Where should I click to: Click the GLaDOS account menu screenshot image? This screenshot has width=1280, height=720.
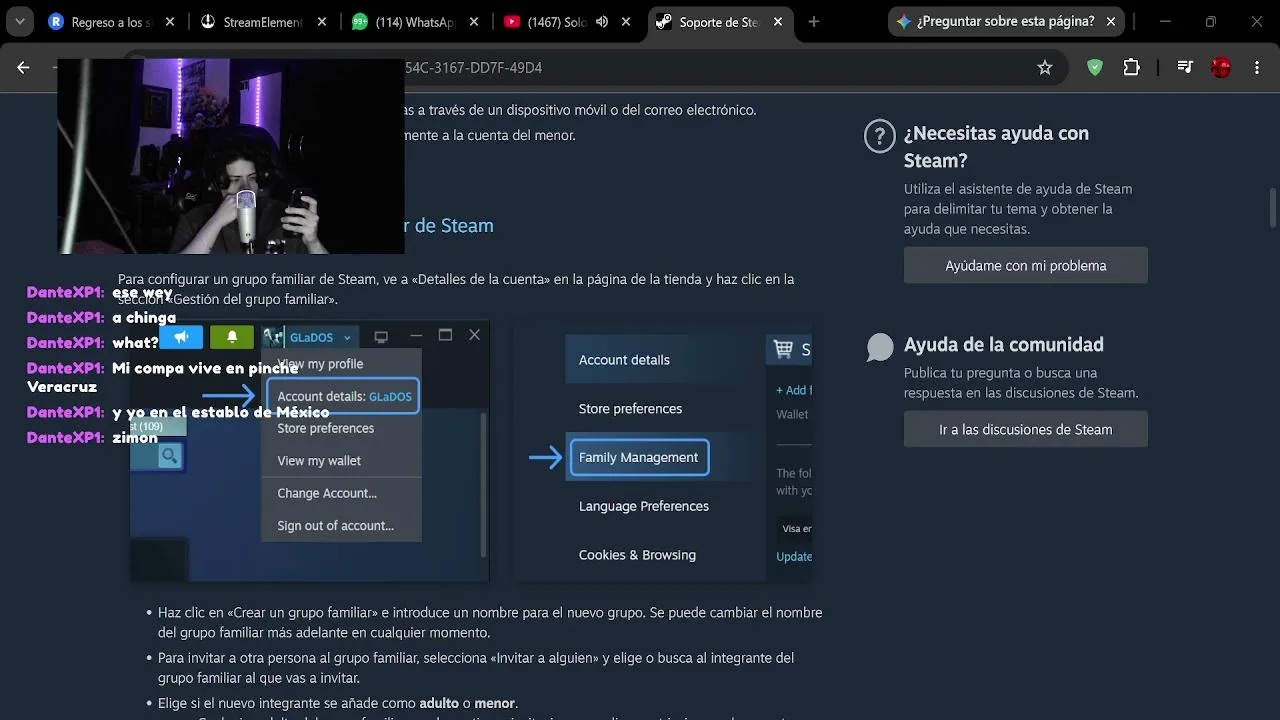310,451
